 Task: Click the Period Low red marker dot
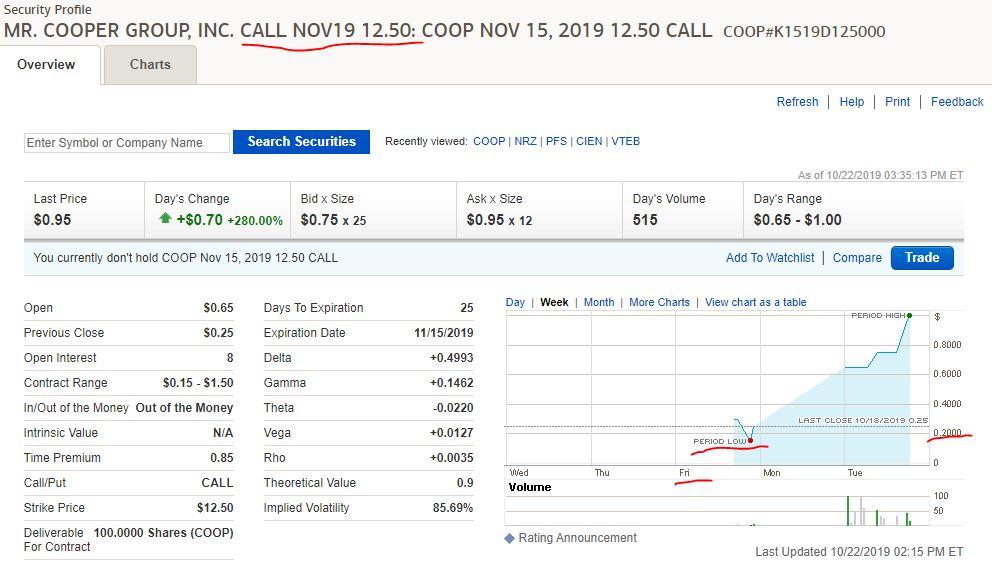(x=750, y=441)
